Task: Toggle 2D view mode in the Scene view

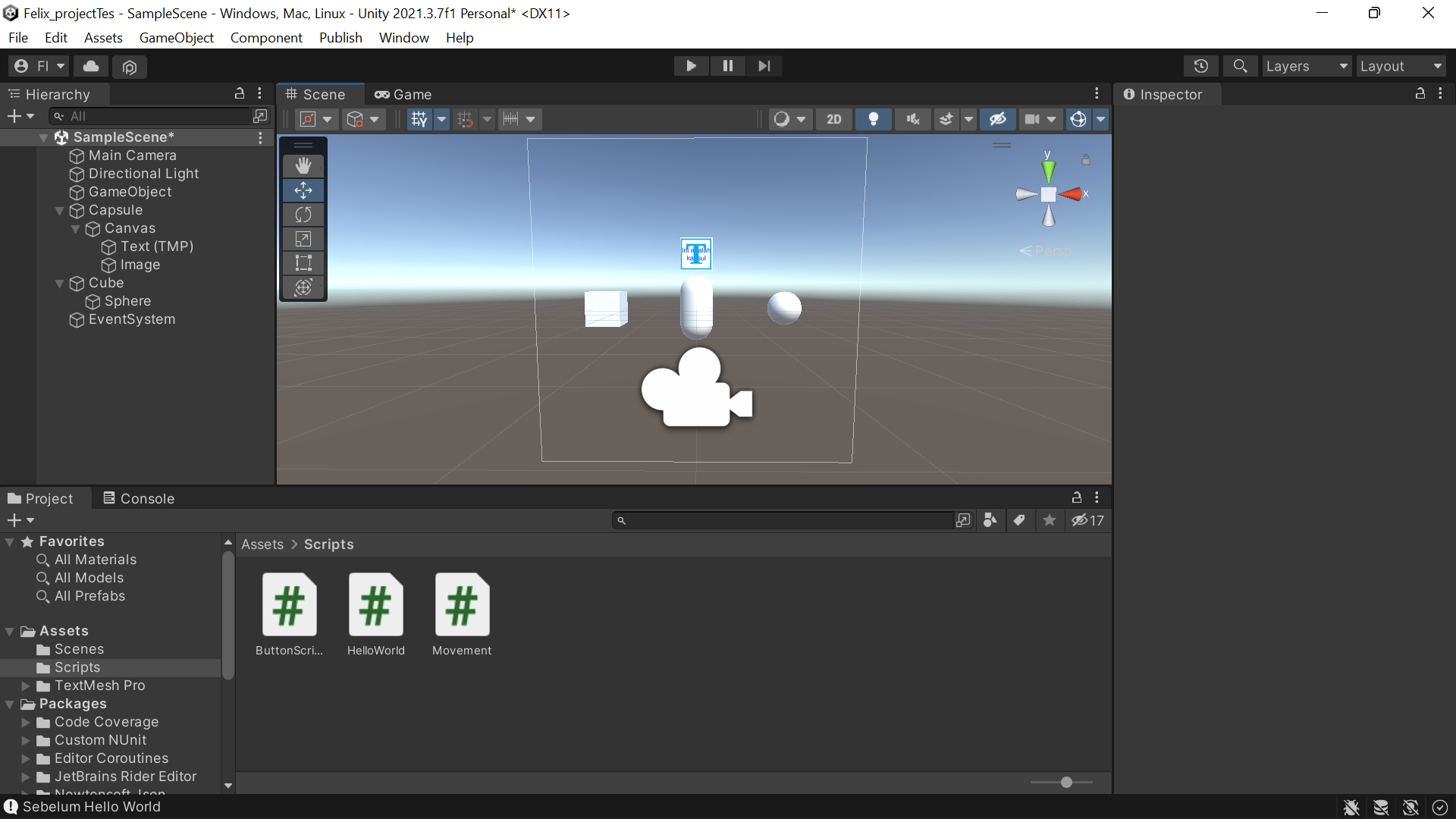Action: [x=833, y=119]
